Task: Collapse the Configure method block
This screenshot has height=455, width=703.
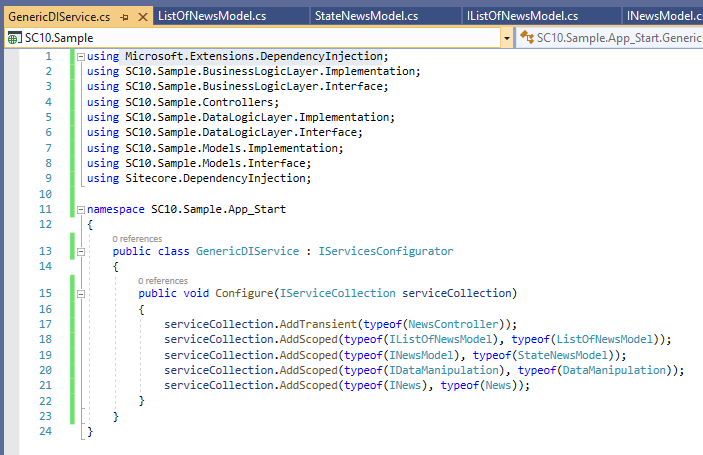Action: (81, 294)
